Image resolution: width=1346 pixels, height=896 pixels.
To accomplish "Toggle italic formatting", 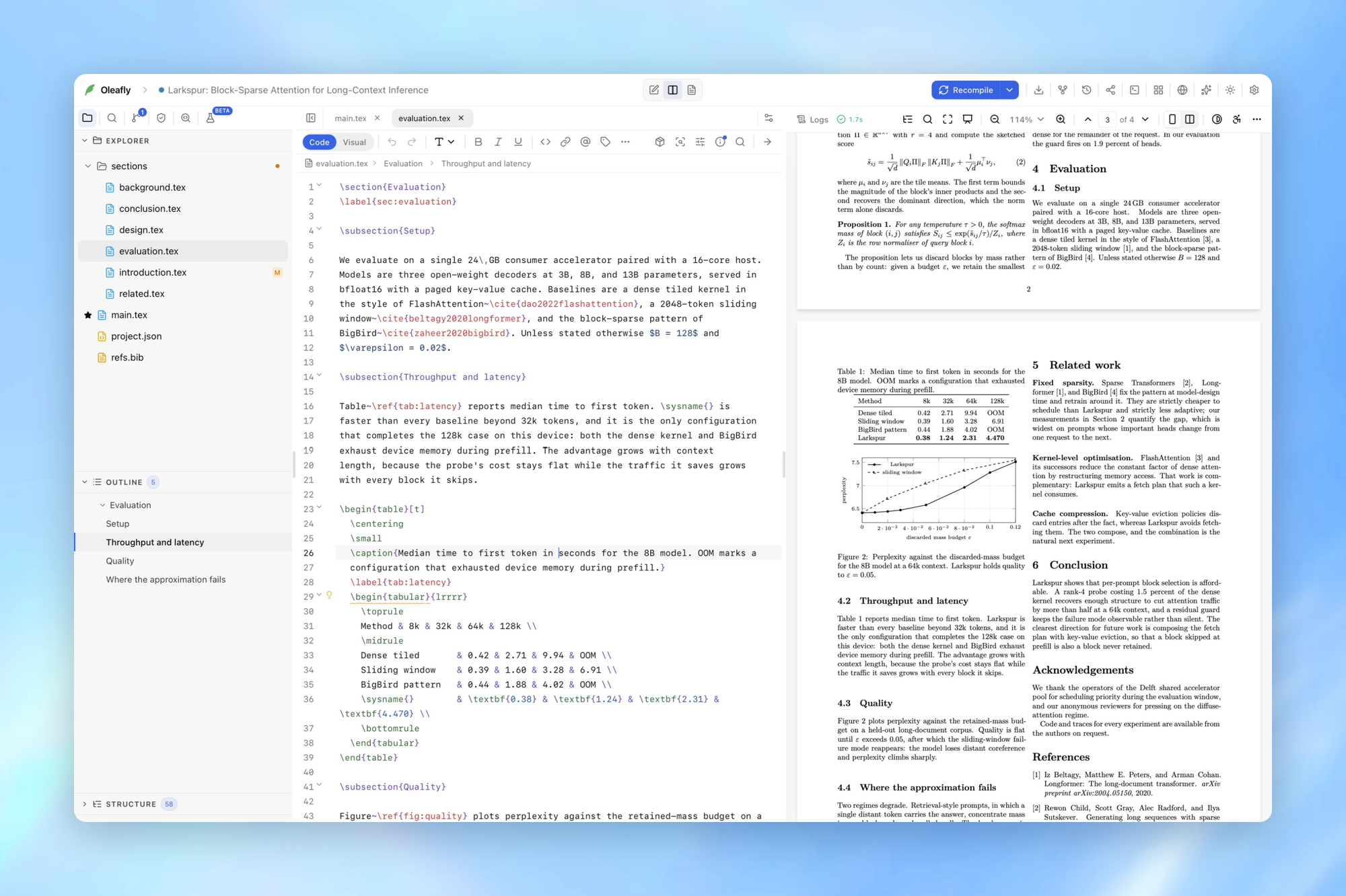I will pyautogui.click(x=498, y=142).
